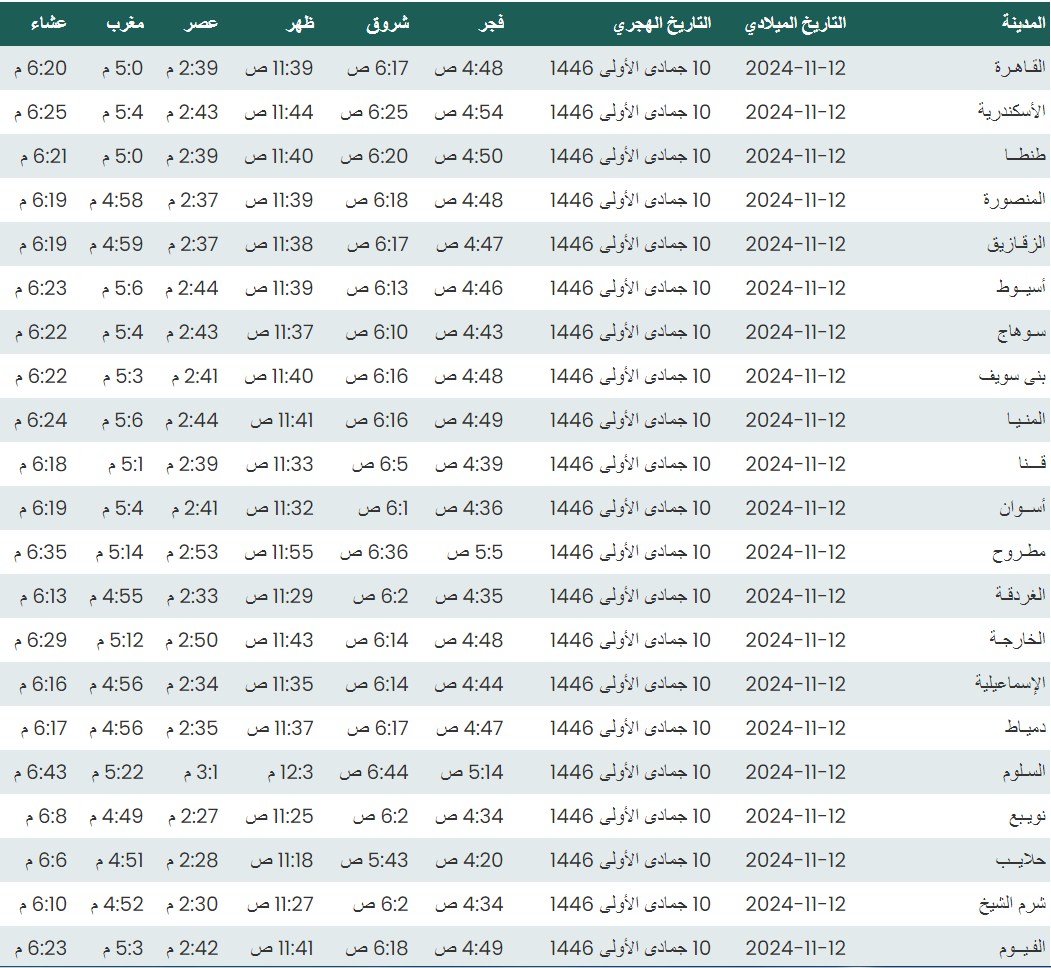The height and width of the screenshot is (968, 1051).
Task: Click the التاريخ الهجري column header
Action: (663, 23)
